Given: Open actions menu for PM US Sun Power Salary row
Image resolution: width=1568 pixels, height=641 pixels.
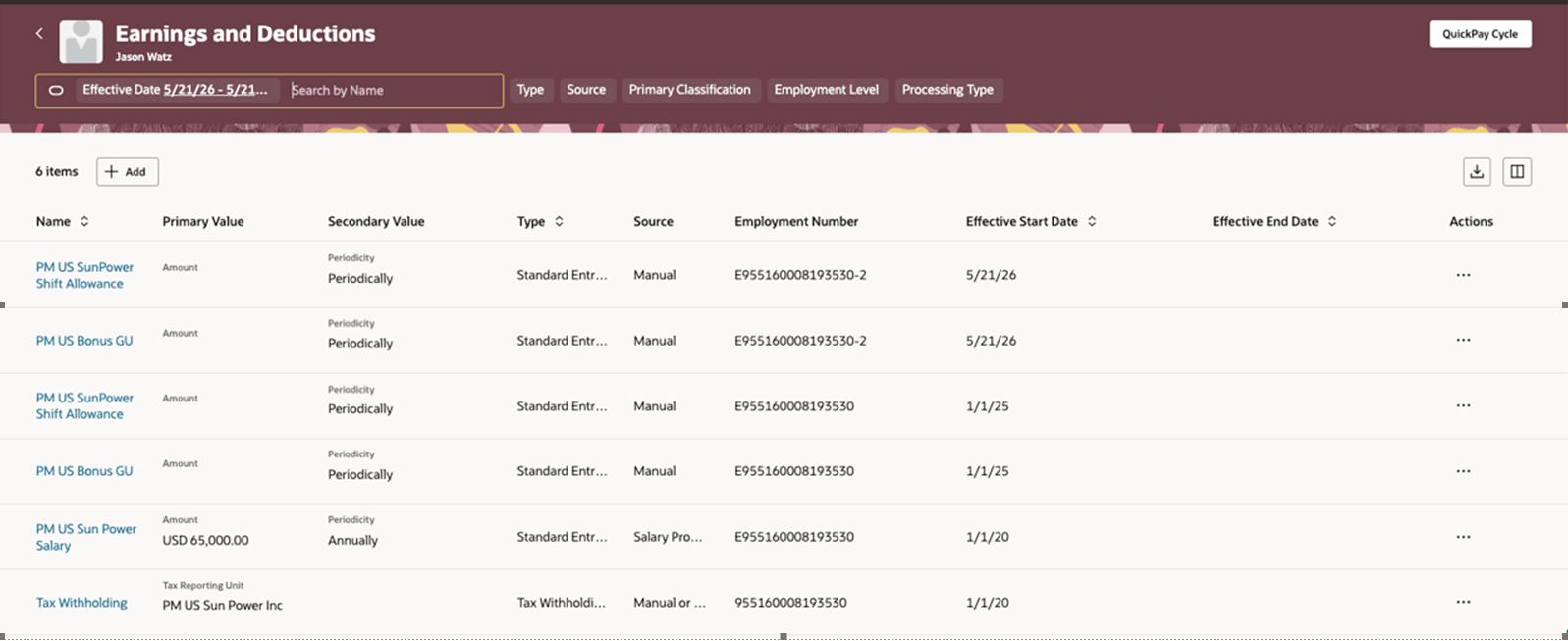Looking at the screenshot, I should (x=1463, y=537).
